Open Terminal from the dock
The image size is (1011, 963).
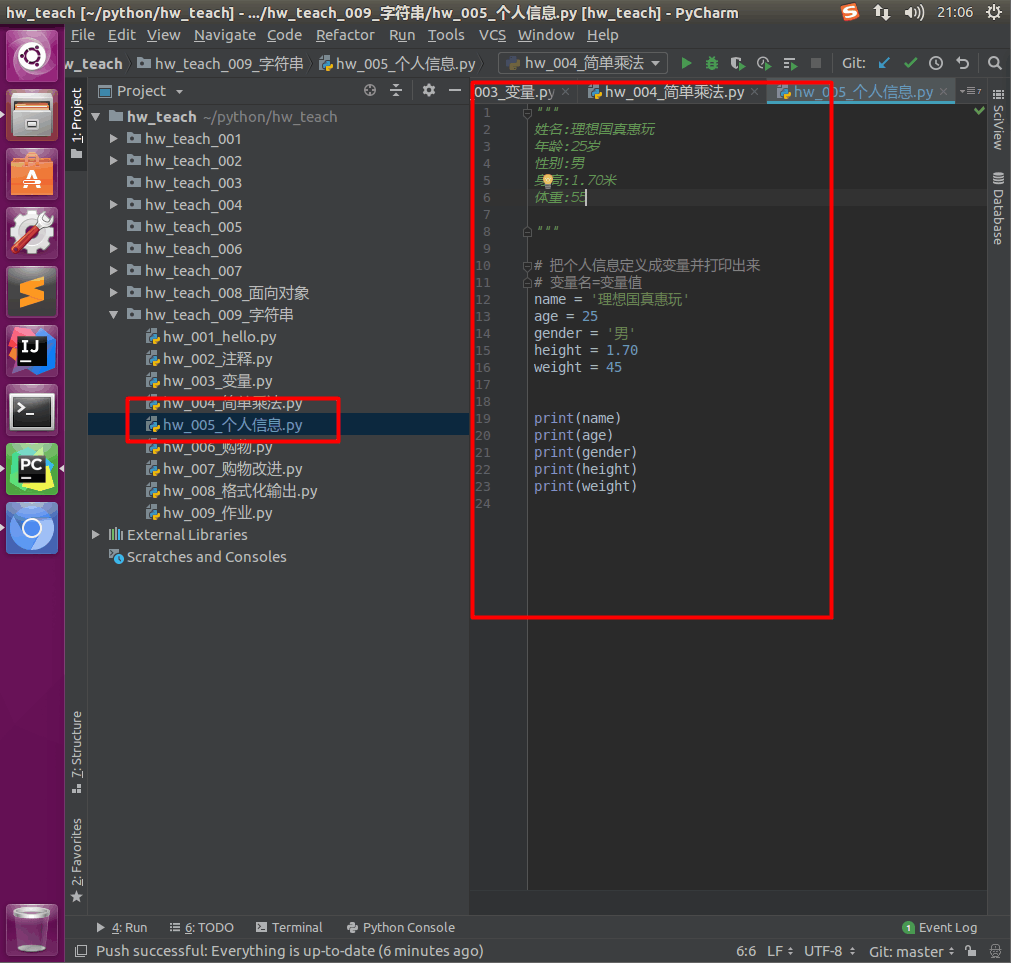click(x=32, y=411)
